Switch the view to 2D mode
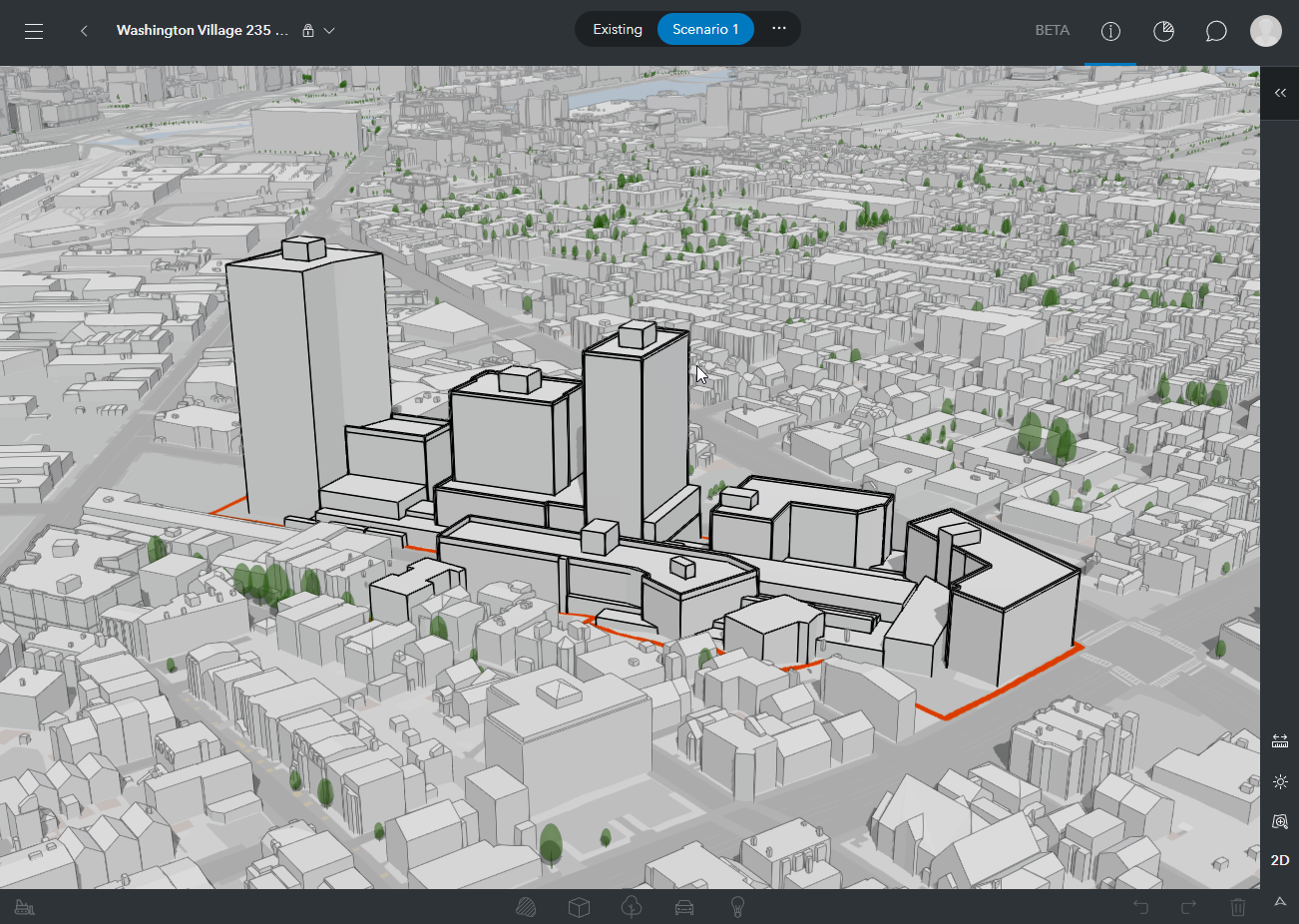 pyautogui.click(x=1280, y=860)
